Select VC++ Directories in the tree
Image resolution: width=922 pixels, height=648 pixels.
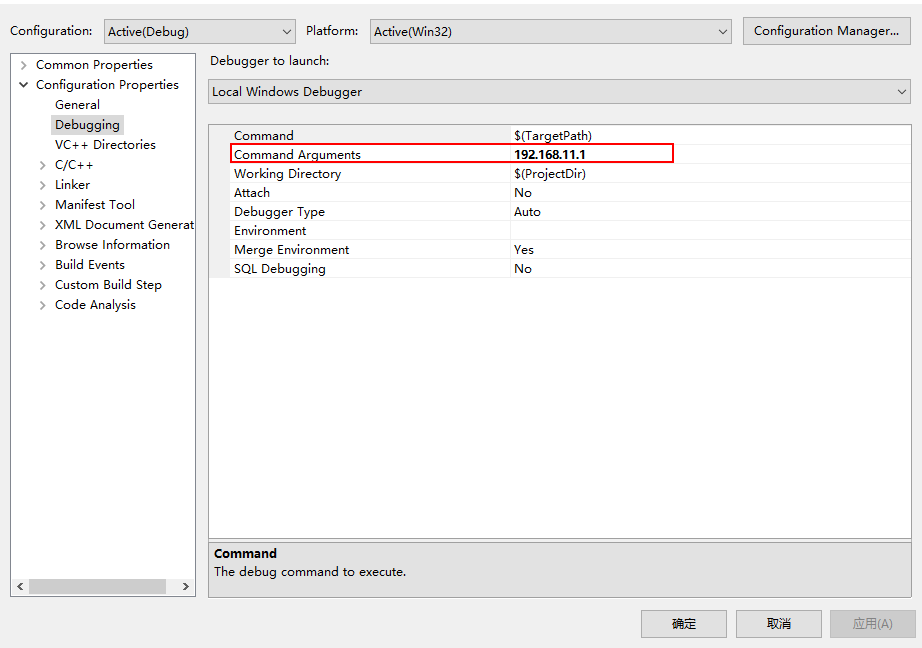point(105,145)
